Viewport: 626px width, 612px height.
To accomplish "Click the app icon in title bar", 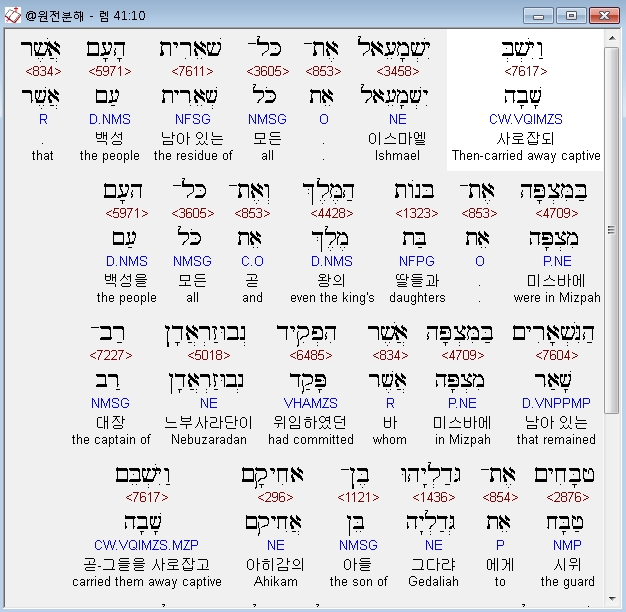I will pyautogui.click(x=12, y=16).
